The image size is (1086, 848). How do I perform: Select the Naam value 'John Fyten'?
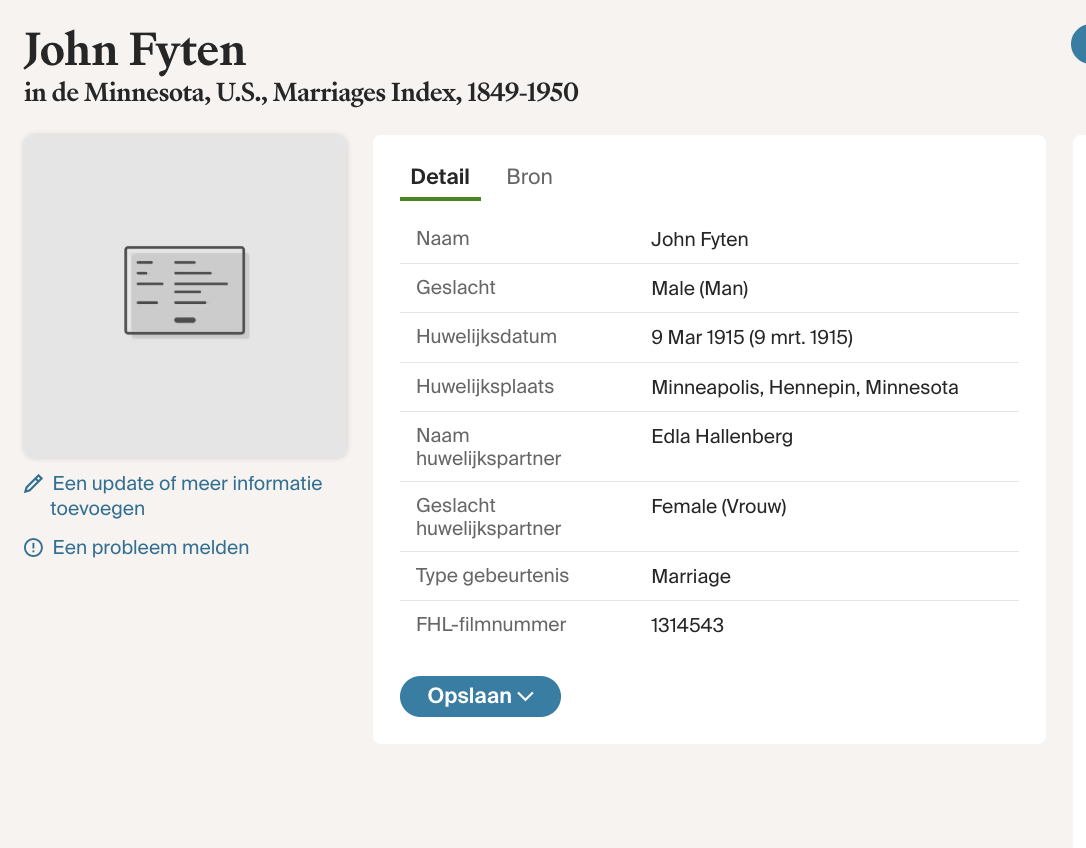(x=699, y=240)
